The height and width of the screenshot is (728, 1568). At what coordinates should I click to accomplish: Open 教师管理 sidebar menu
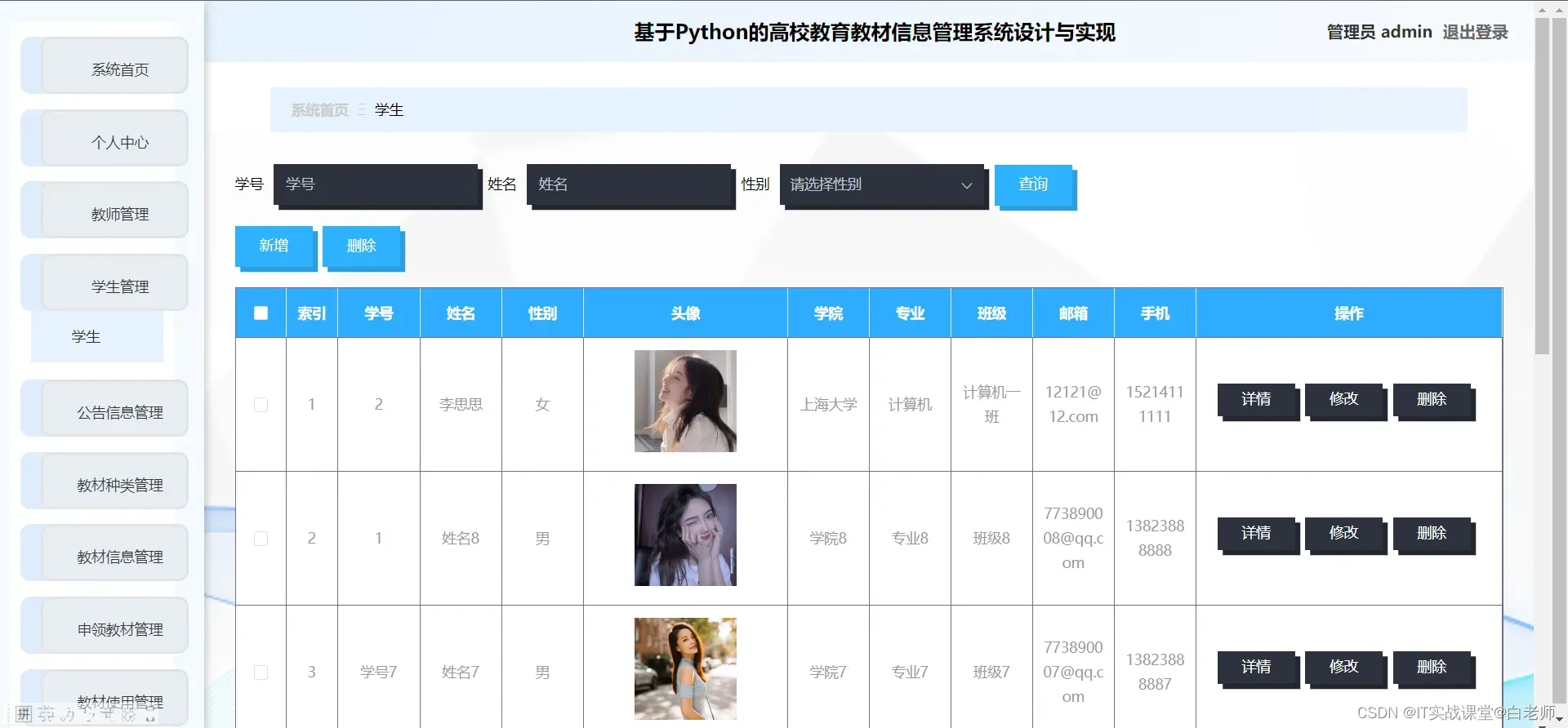[105, 211]
